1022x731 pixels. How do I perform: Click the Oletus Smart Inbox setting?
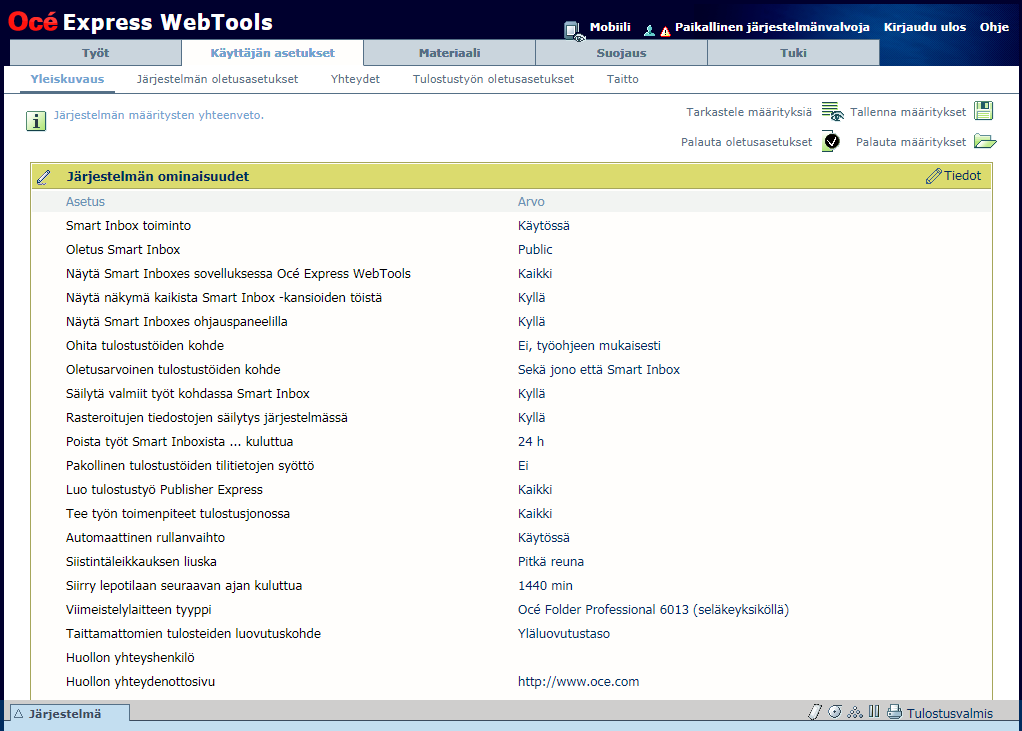123,250
